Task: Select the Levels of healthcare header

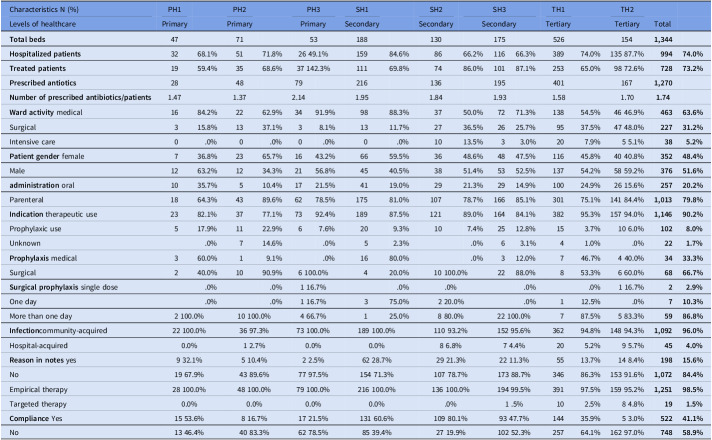Action: click(42, 24)
